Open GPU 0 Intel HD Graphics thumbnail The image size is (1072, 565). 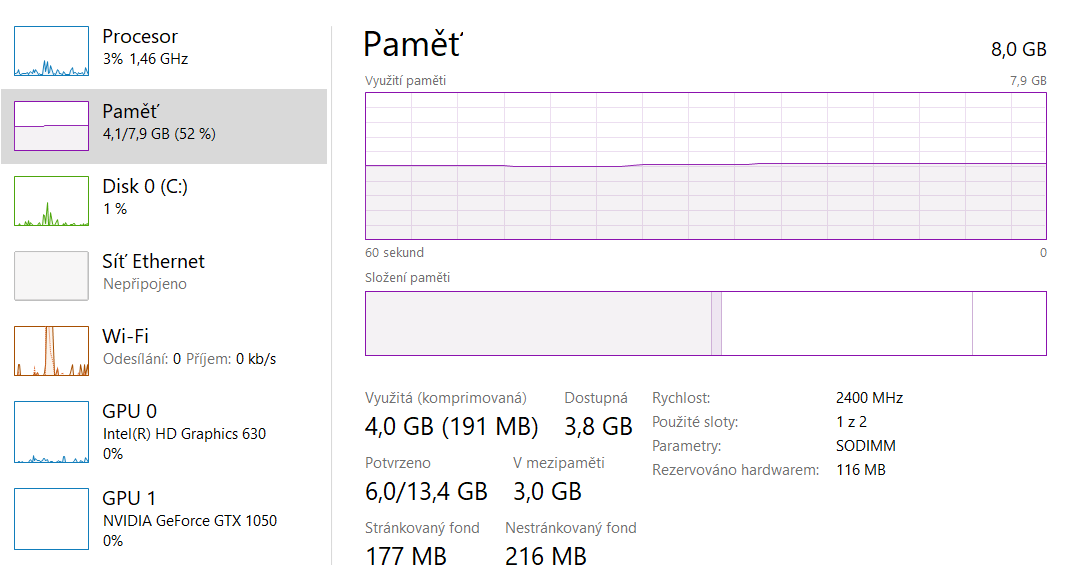51,432
